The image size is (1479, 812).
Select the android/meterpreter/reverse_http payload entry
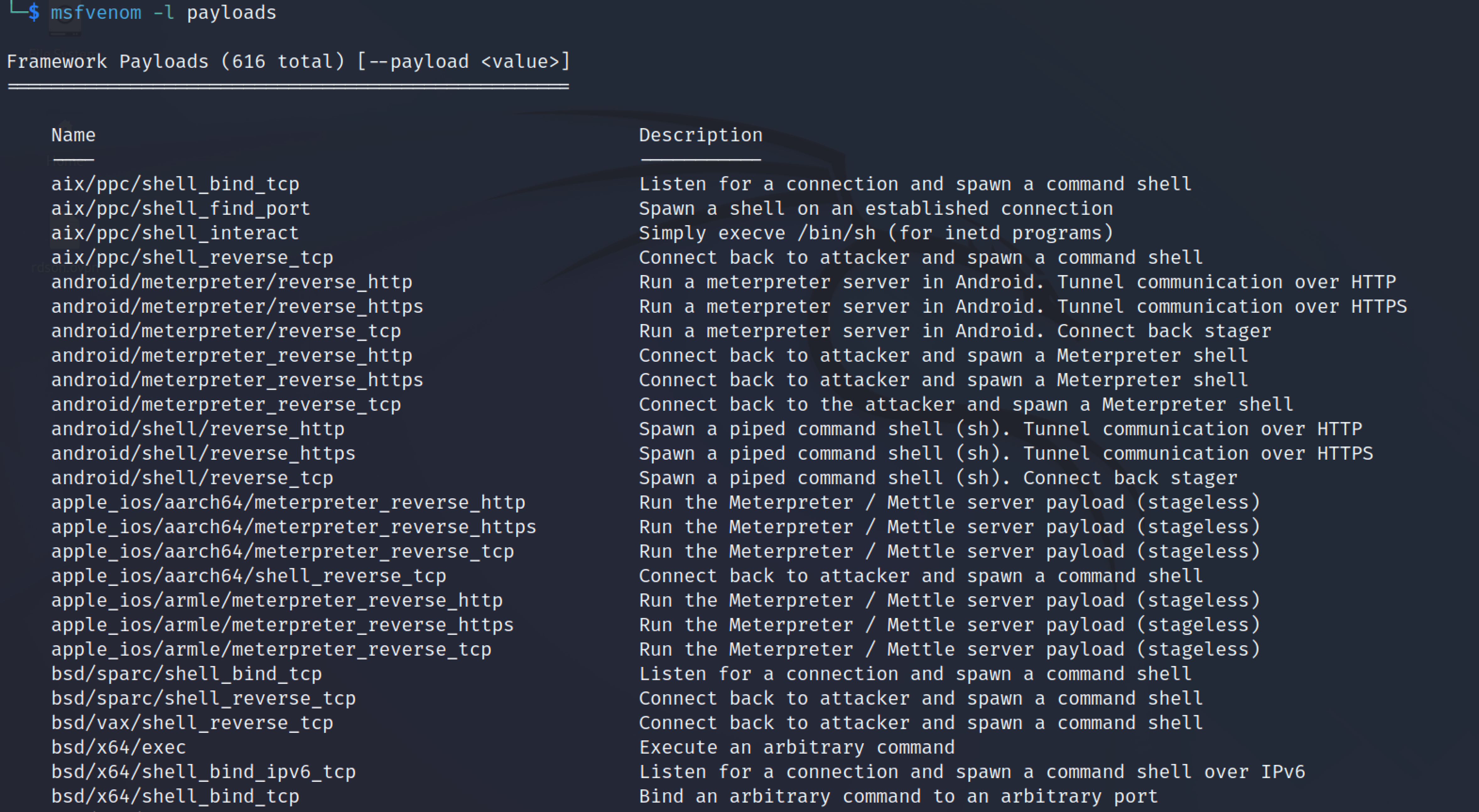coord(231,281)
